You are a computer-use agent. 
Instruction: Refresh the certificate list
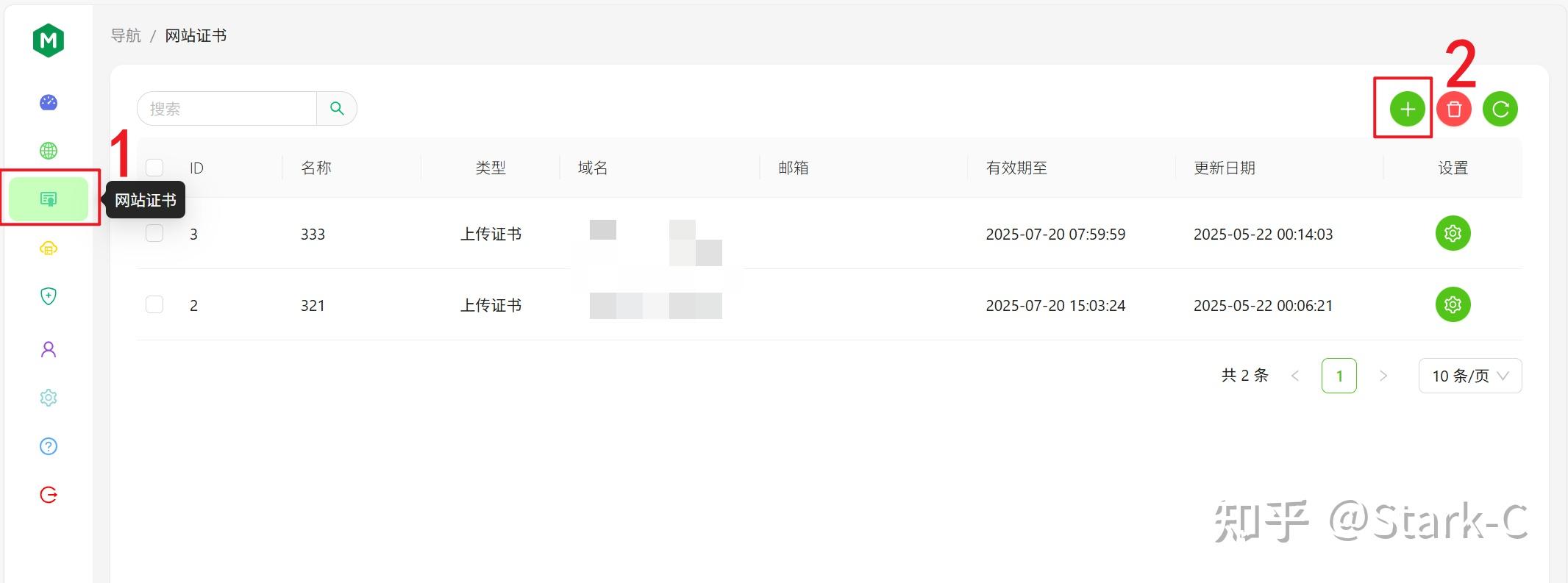[1500, 110]
